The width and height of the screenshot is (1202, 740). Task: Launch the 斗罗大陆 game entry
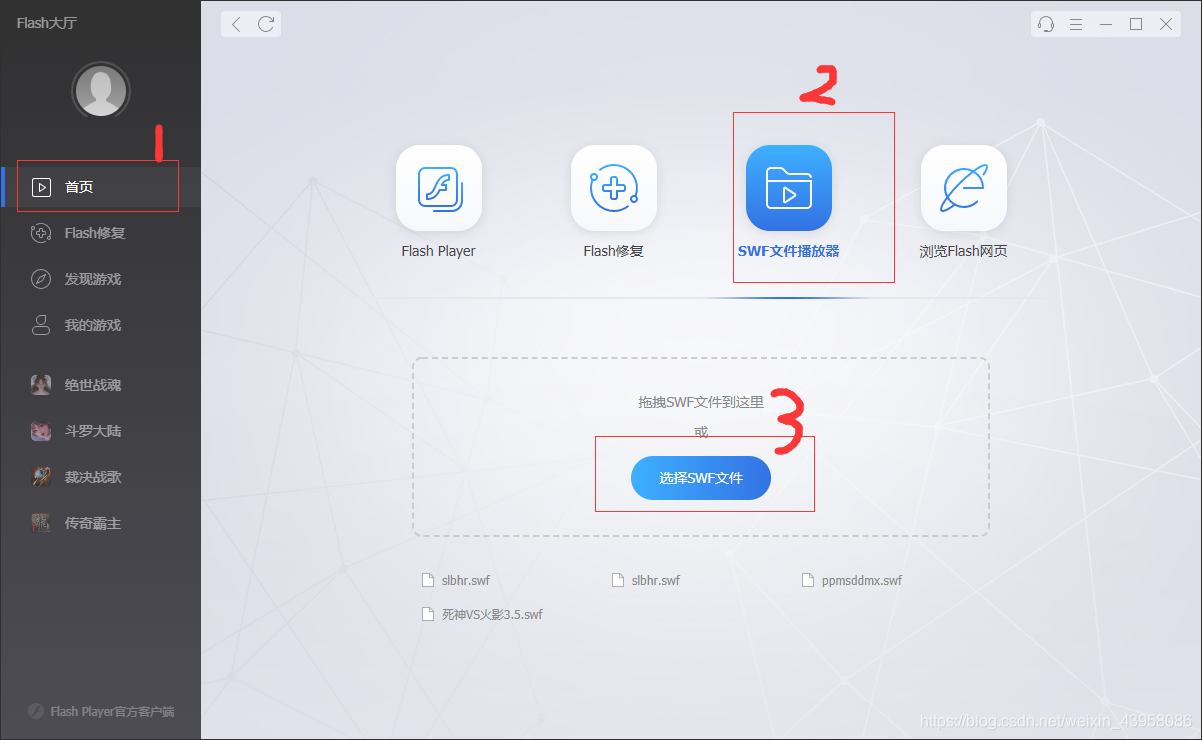pyautogui.click(x=100, y=431)
